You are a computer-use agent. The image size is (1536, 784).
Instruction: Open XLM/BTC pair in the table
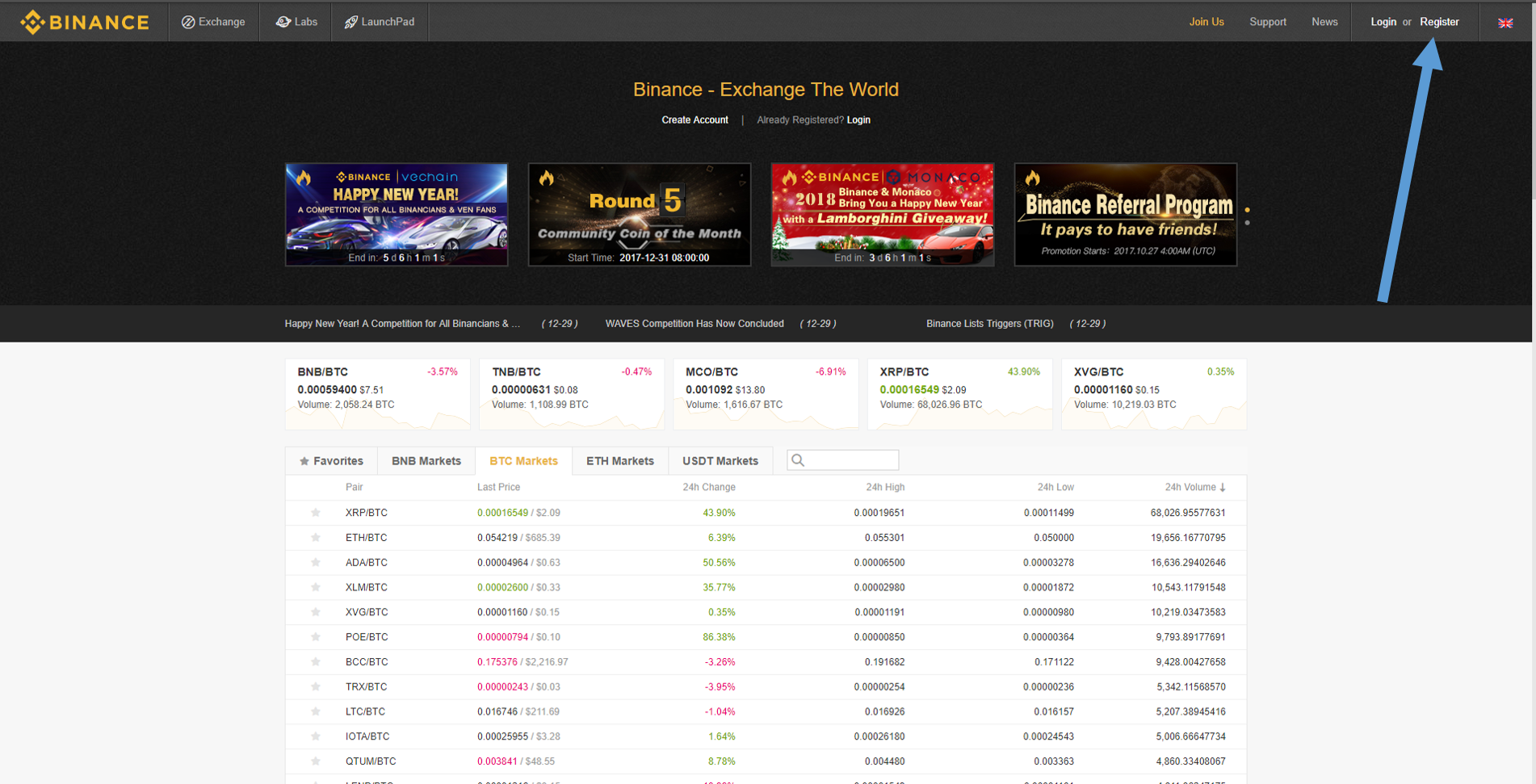pyautogui.click(x=367, y=587)
